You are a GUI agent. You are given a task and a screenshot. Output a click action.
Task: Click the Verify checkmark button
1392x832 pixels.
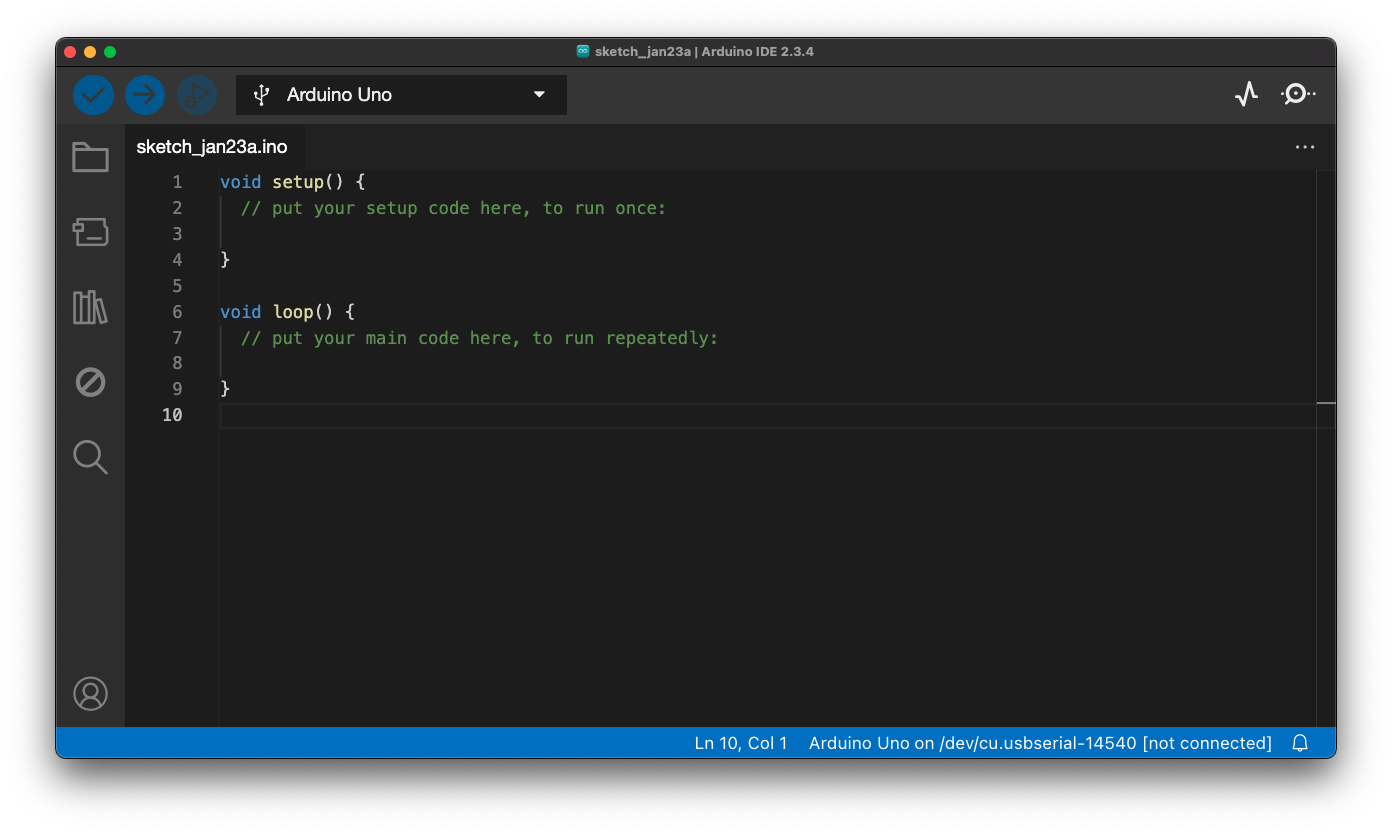pos(93,95)
